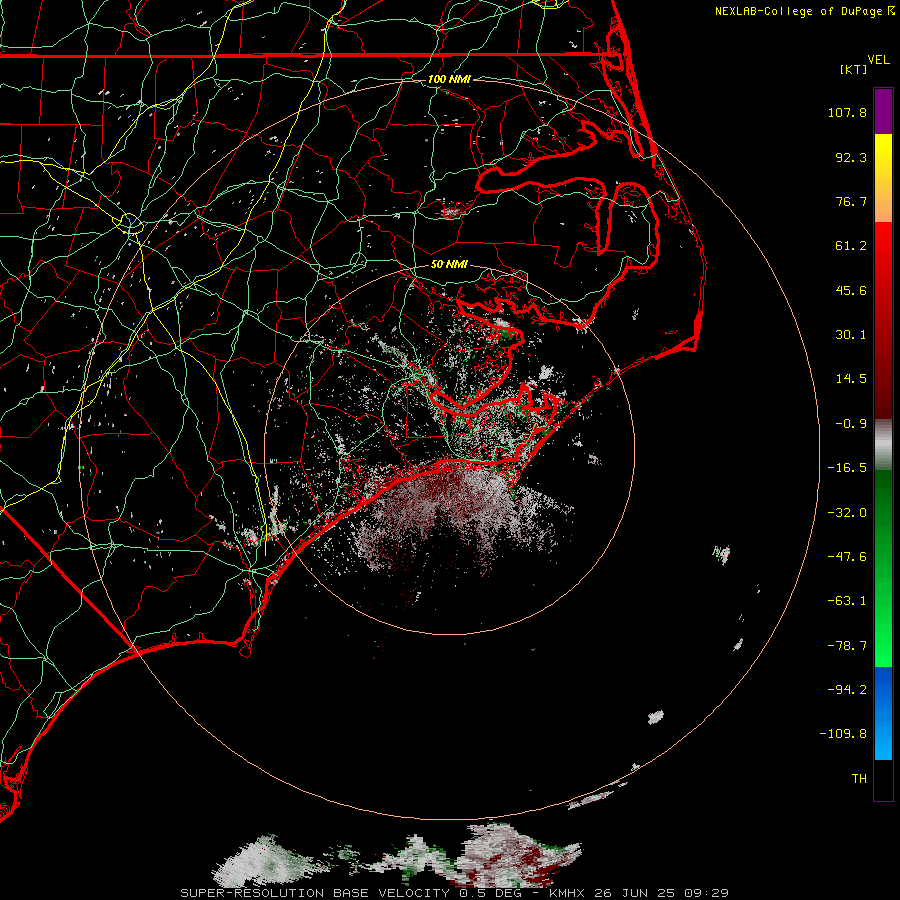
Task: Click the 107.8 legend value
Action: [847, 112]
